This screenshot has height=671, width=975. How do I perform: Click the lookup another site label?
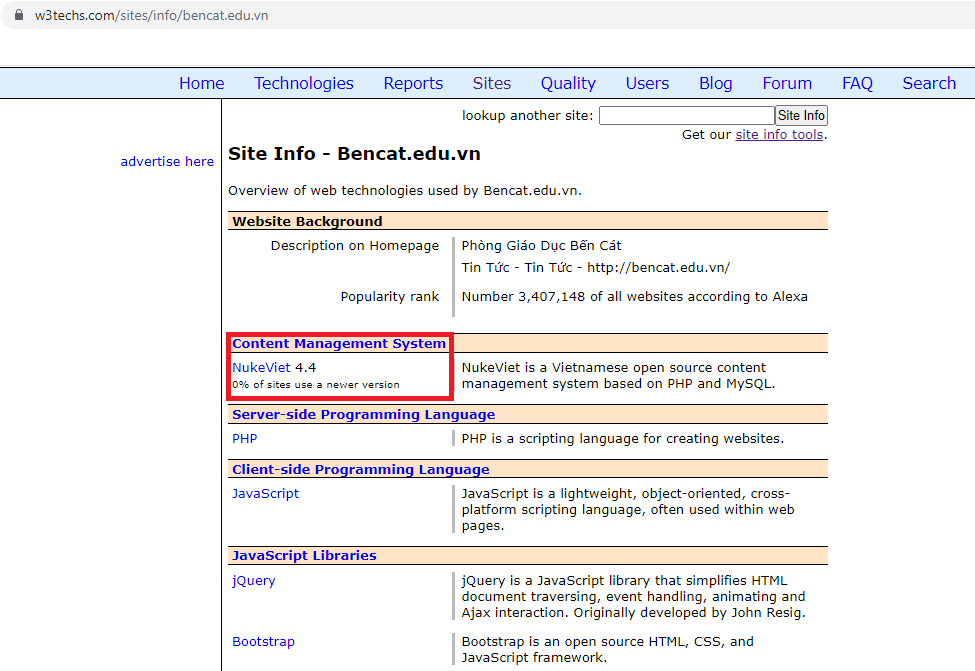coord(527,116)
